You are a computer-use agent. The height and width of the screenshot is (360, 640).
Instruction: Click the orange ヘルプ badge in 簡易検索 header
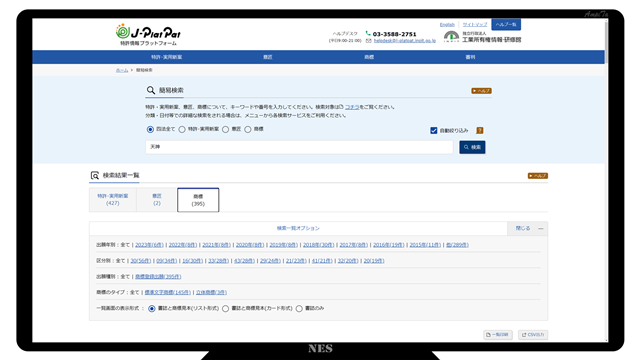[x=481, y=91]
